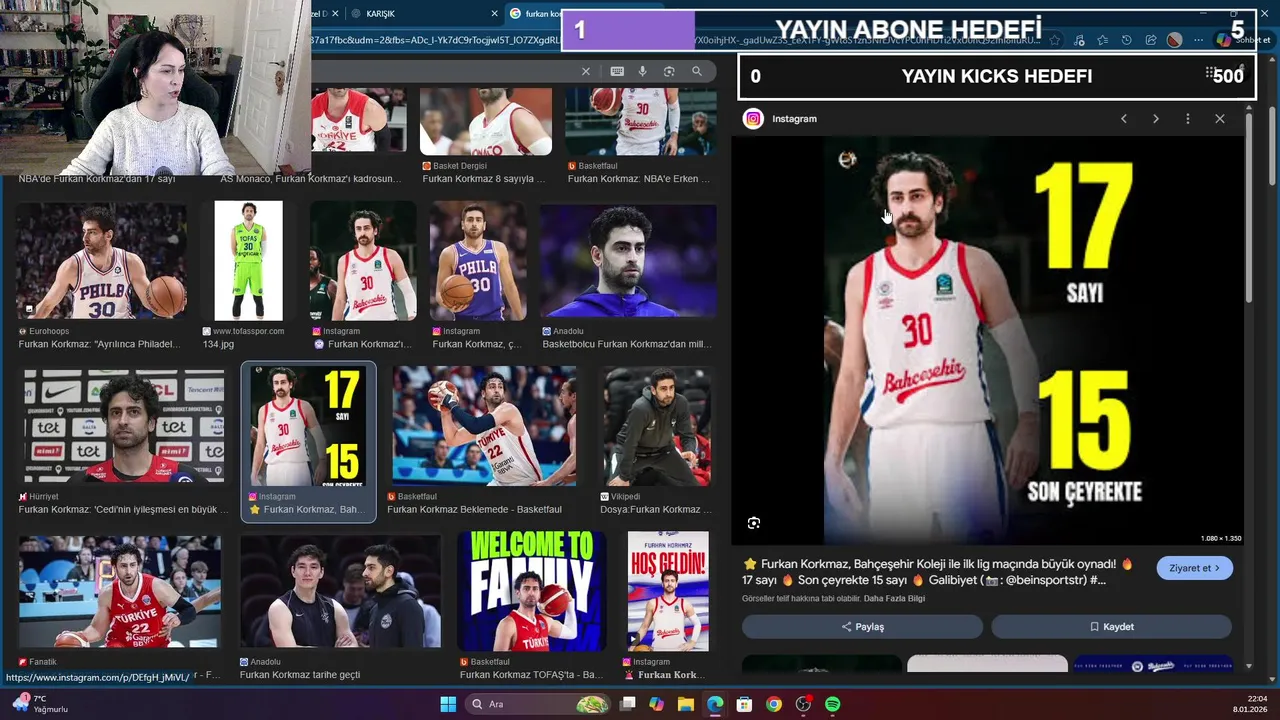
Task: Open the three-dot menu in preview panel
Action: pos(1188,118)
